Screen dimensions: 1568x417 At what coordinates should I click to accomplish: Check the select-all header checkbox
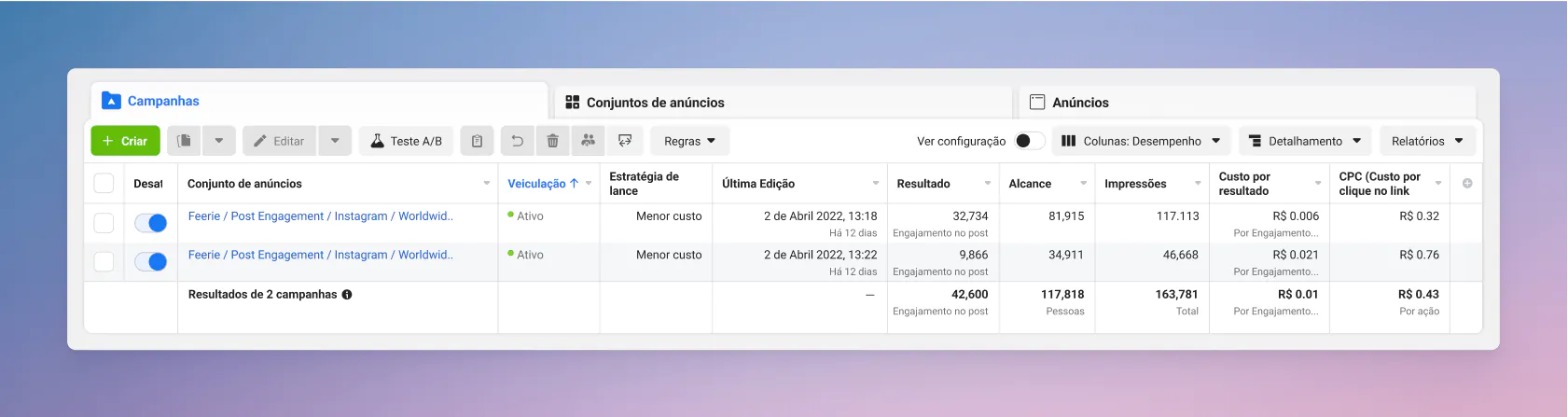click(x=104, y=184)
